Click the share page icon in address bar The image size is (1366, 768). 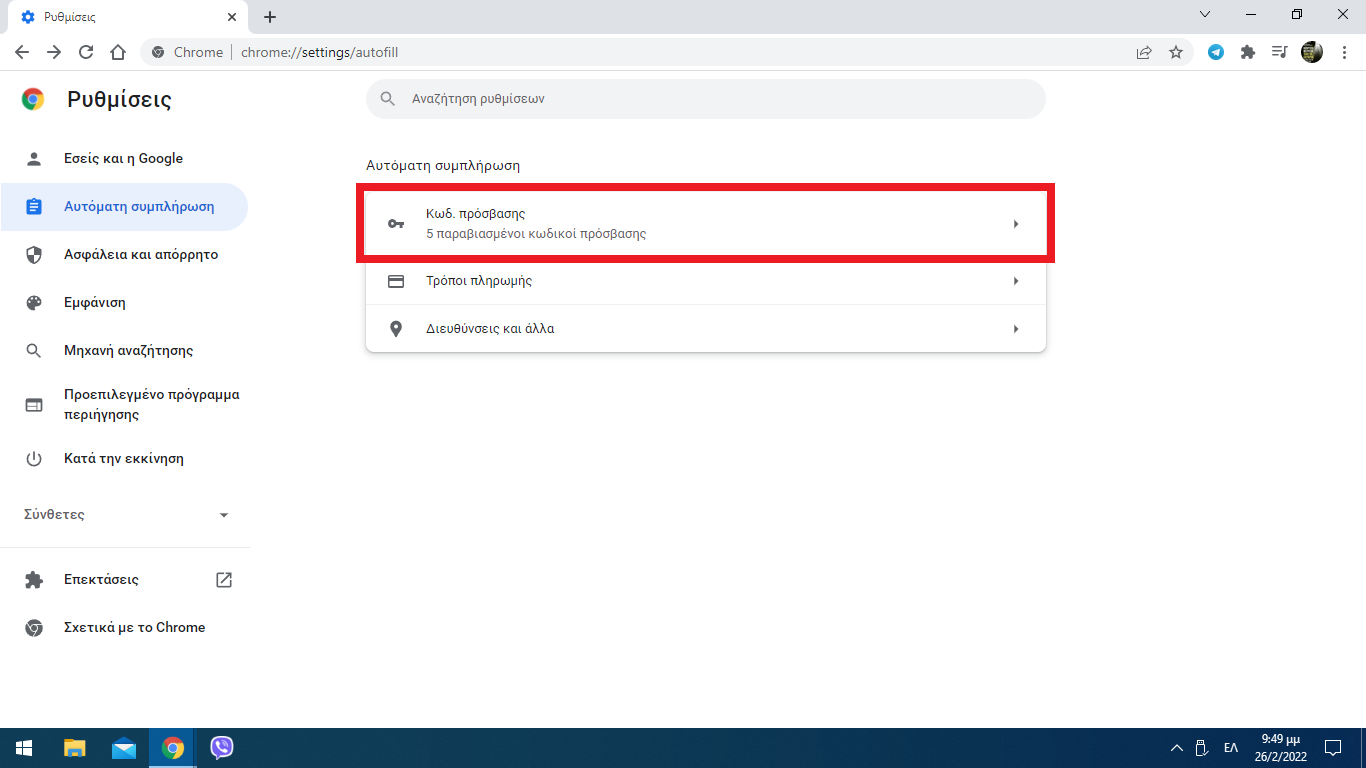(x=1144, y=52)
